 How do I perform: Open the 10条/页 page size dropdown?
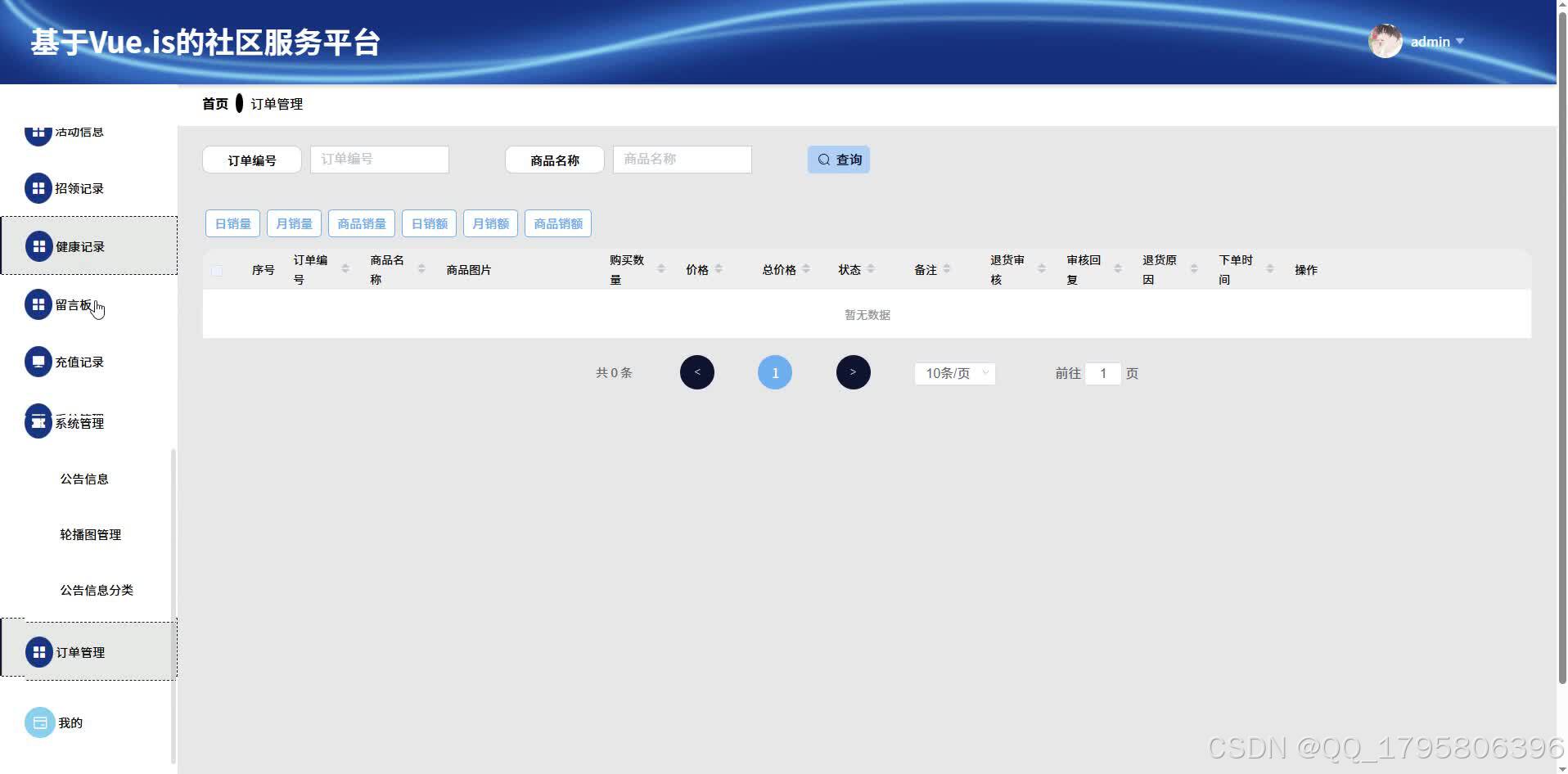pos(955,373)
